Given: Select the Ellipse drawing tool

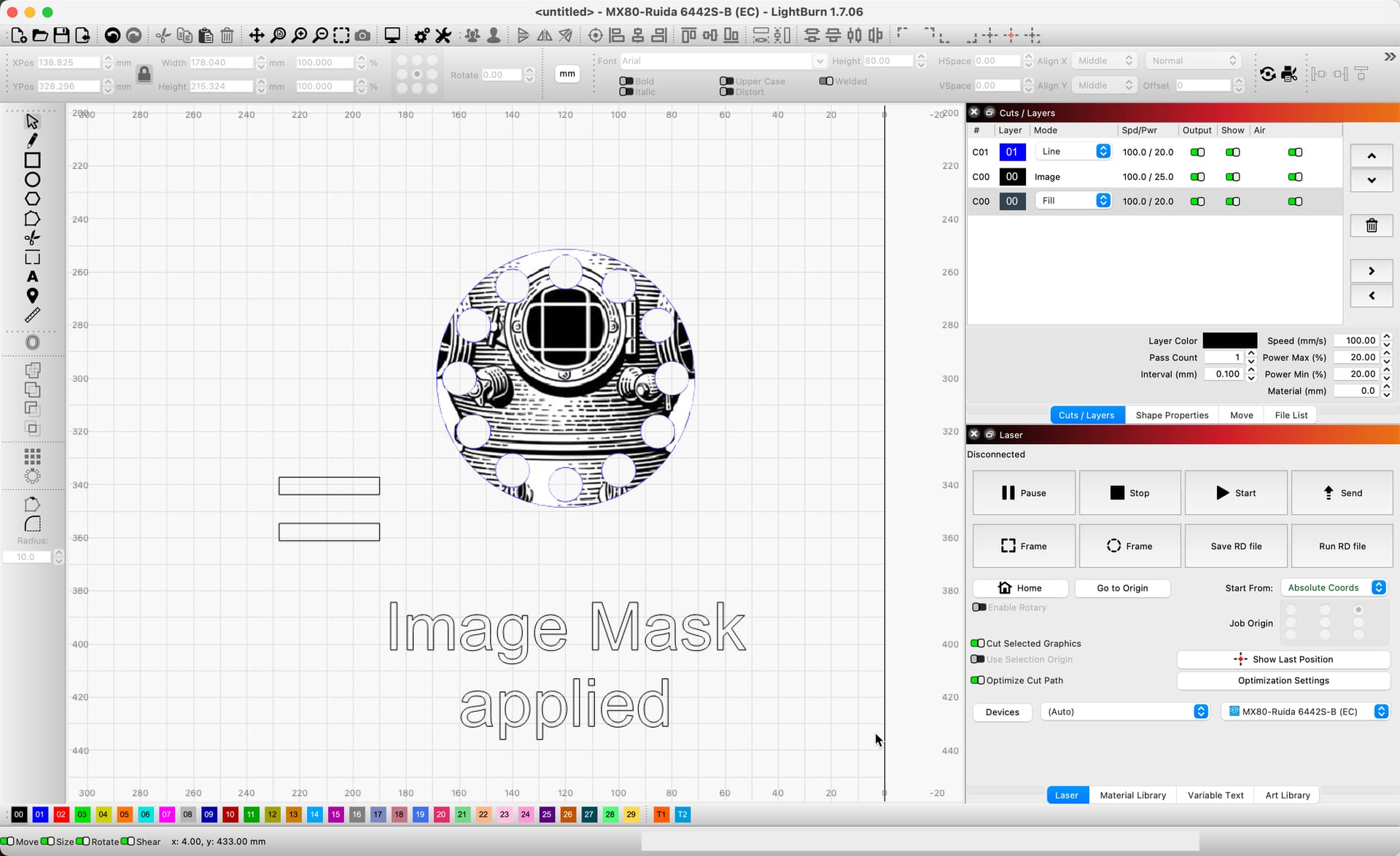Looking at the screenshot, I should pos(32,179).
